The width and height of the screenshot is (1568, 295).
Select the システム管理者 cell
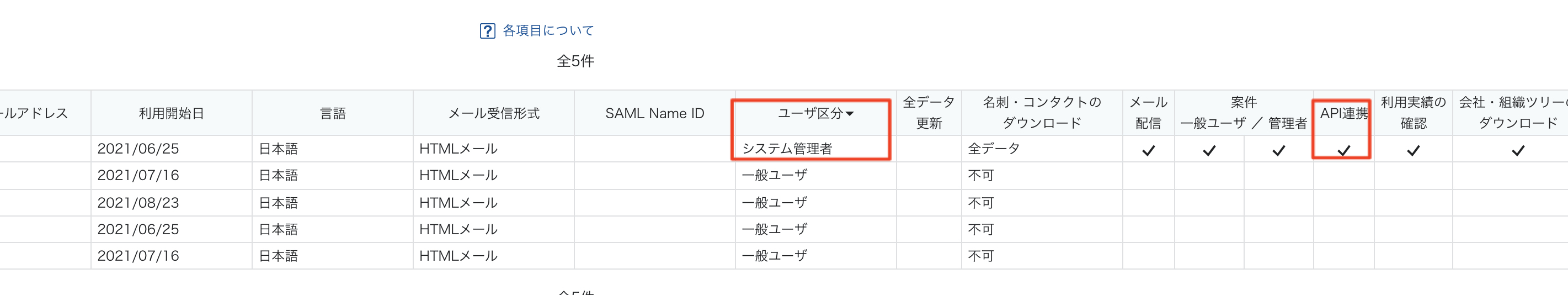pyautogui.click(x=815, y=149)
